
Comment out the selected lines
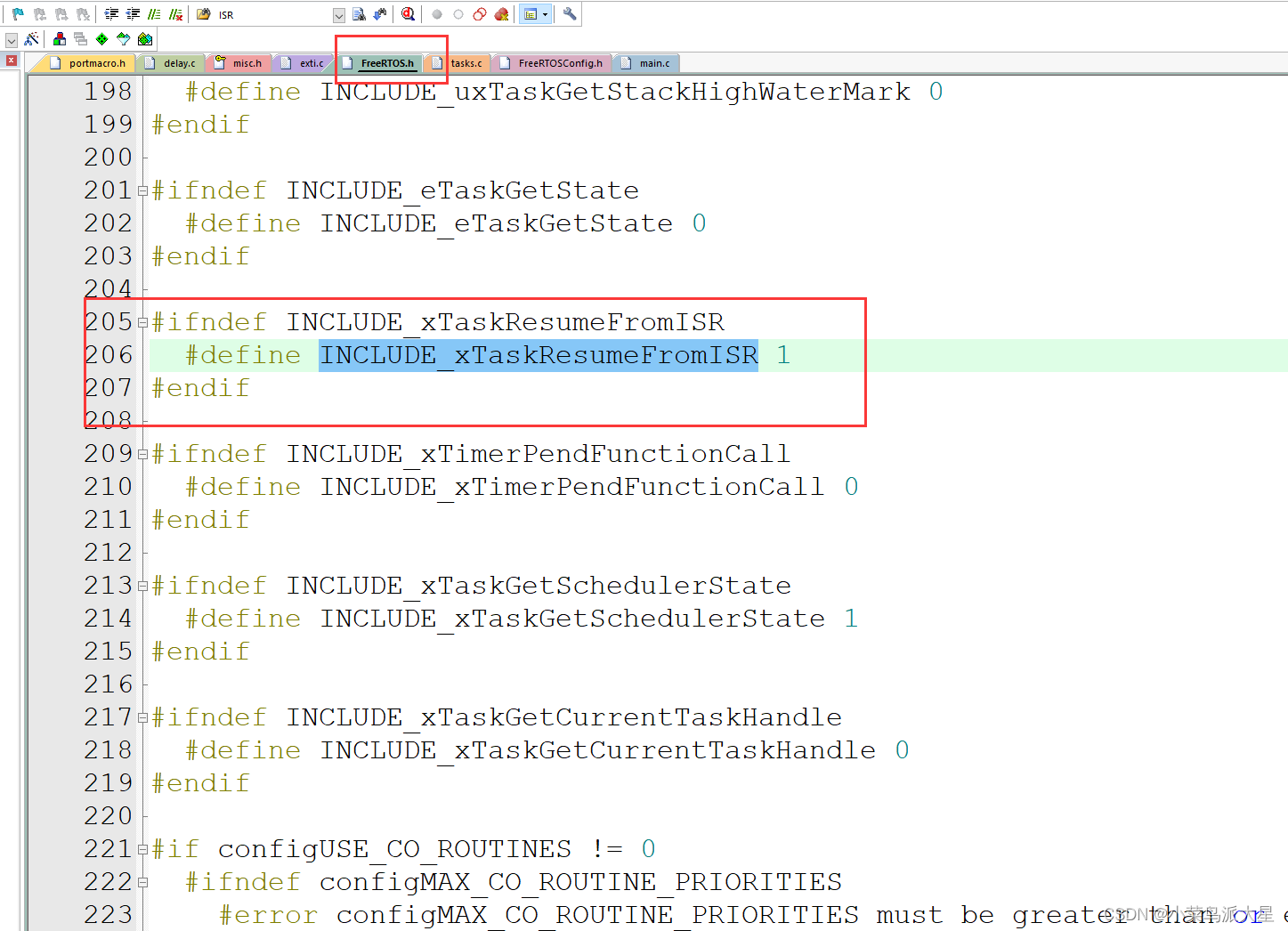tap(152, 13)
